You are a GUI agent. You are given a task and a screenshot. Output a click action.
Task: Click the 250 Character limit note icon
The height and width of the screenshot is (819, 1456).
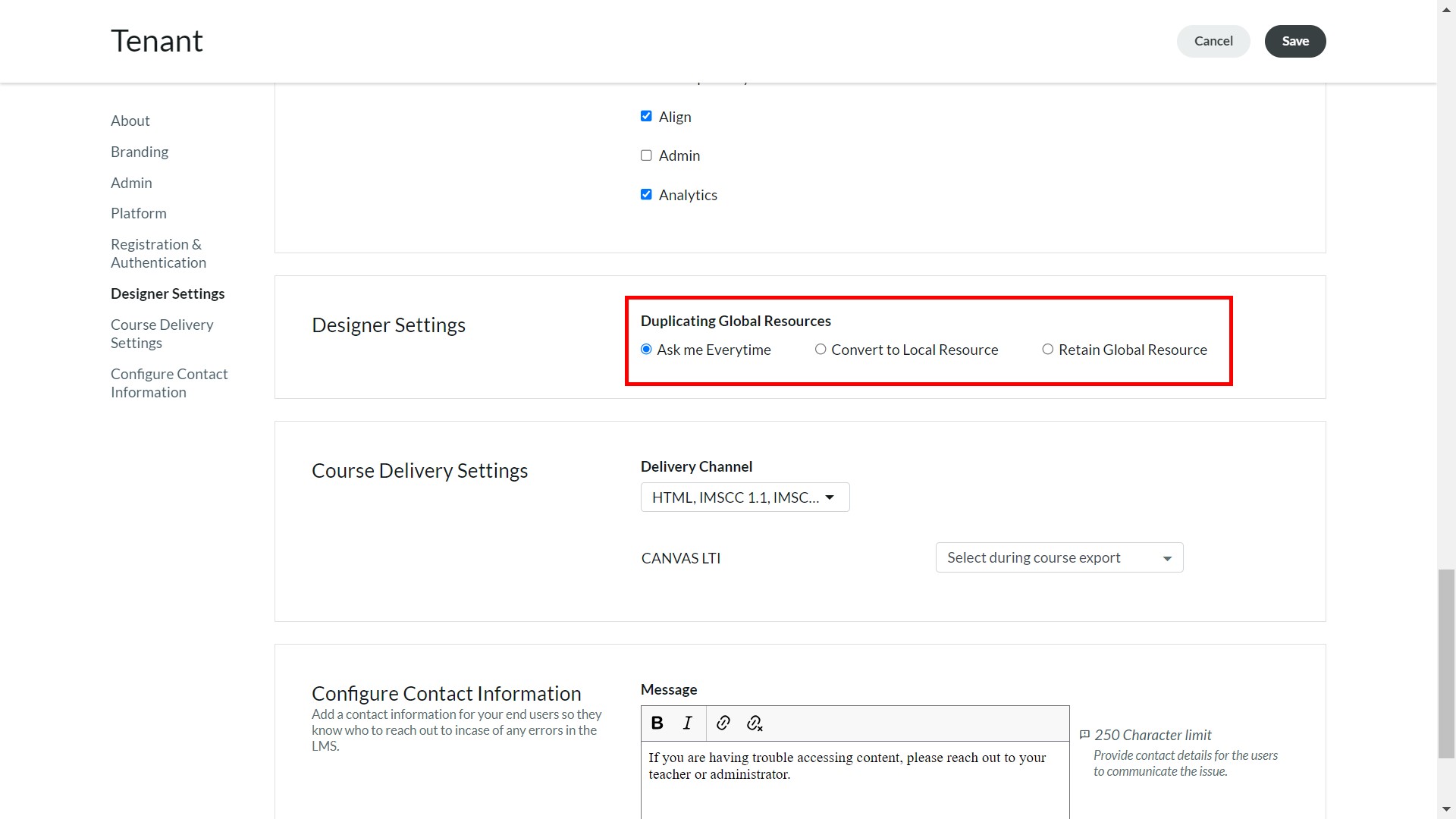(1084, 735)
